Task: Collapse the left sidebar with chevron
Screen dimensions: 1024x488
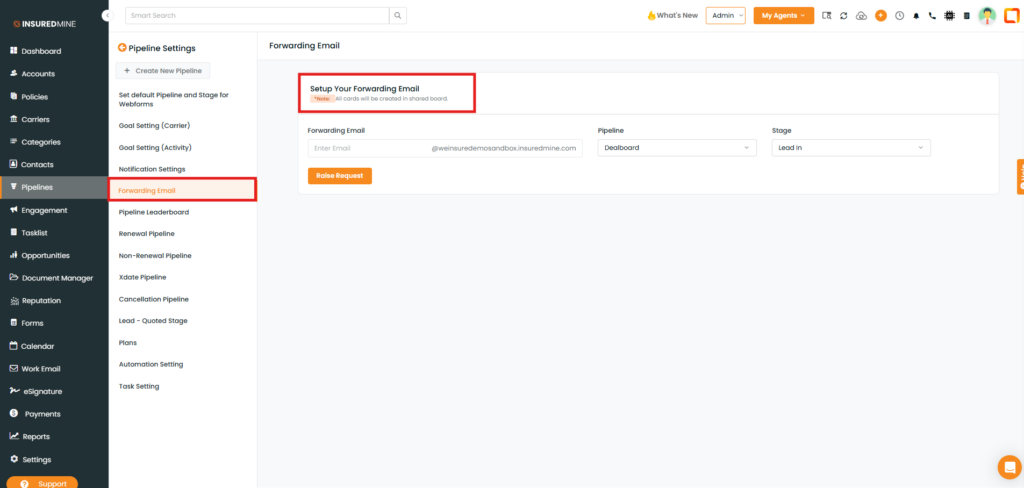Action: click(106, 15)
